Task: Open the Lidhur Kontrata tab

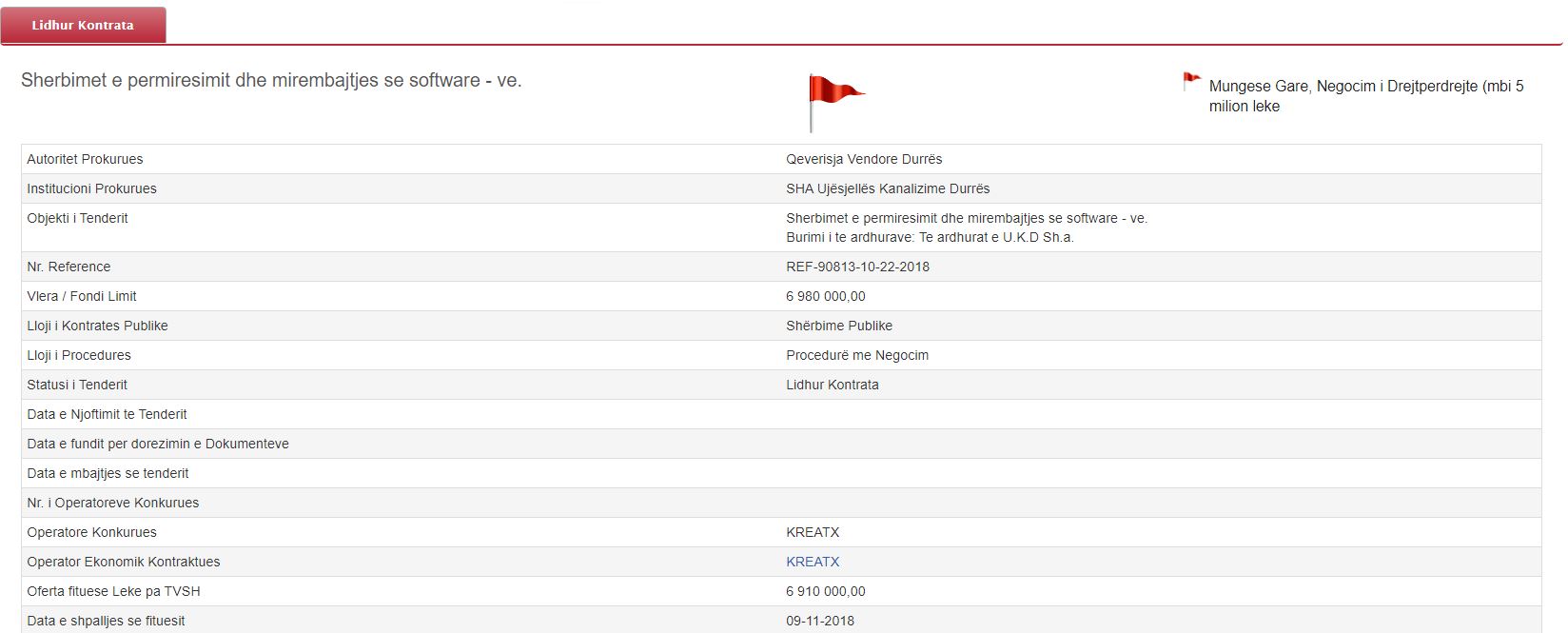Action: 83,25
